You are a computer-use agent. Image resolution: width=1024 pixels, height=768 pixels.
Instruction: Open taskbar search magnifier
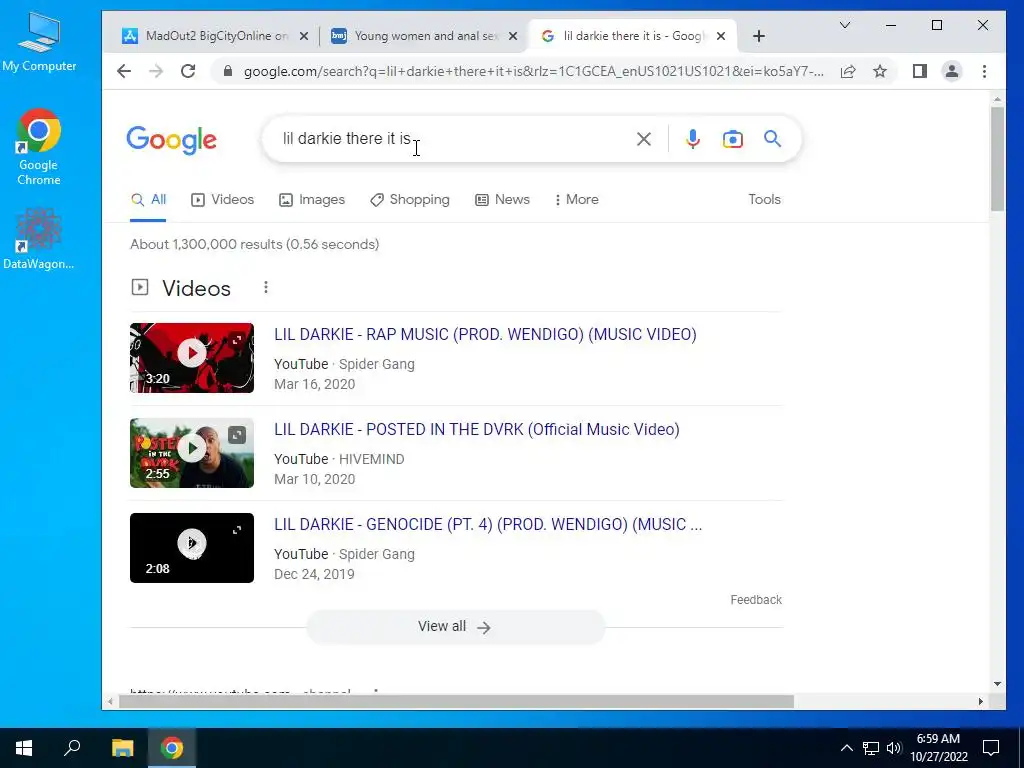click(72, 748)
